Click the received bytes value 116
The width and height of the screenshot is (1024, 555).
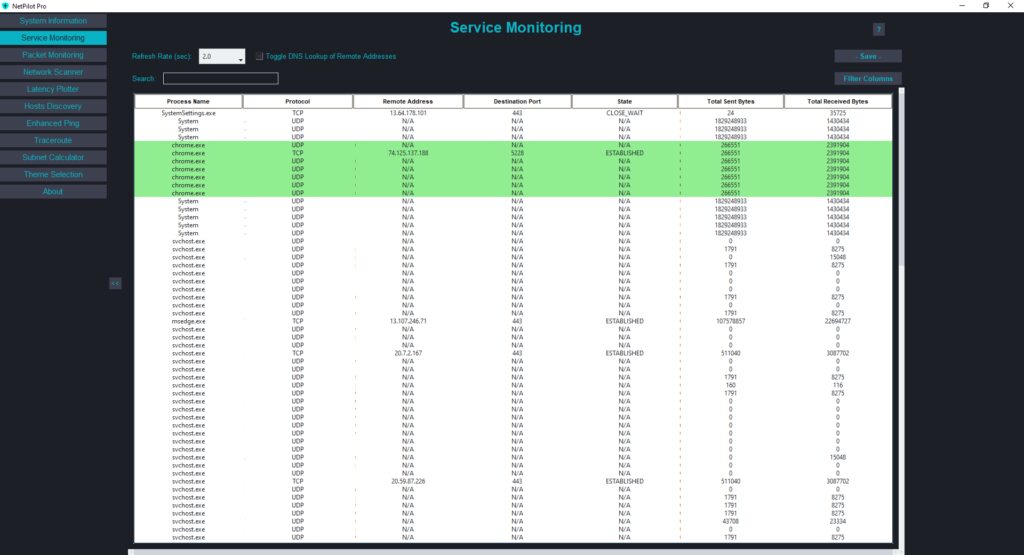(x=838, y=385)
